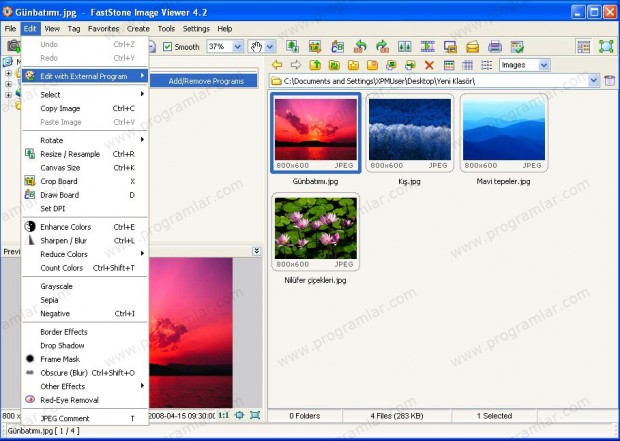Viewport: 620px width, 441px height.
Task: Choose Enhance Colors menu entry
Action: [85, 227]
